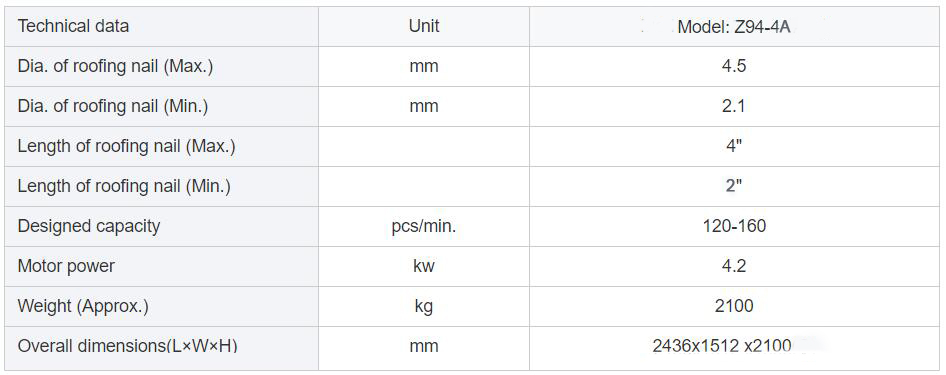Click the kw unit cell
This screenshot has width=946, height=375.
pyautogui.click(x=424, y=266)
